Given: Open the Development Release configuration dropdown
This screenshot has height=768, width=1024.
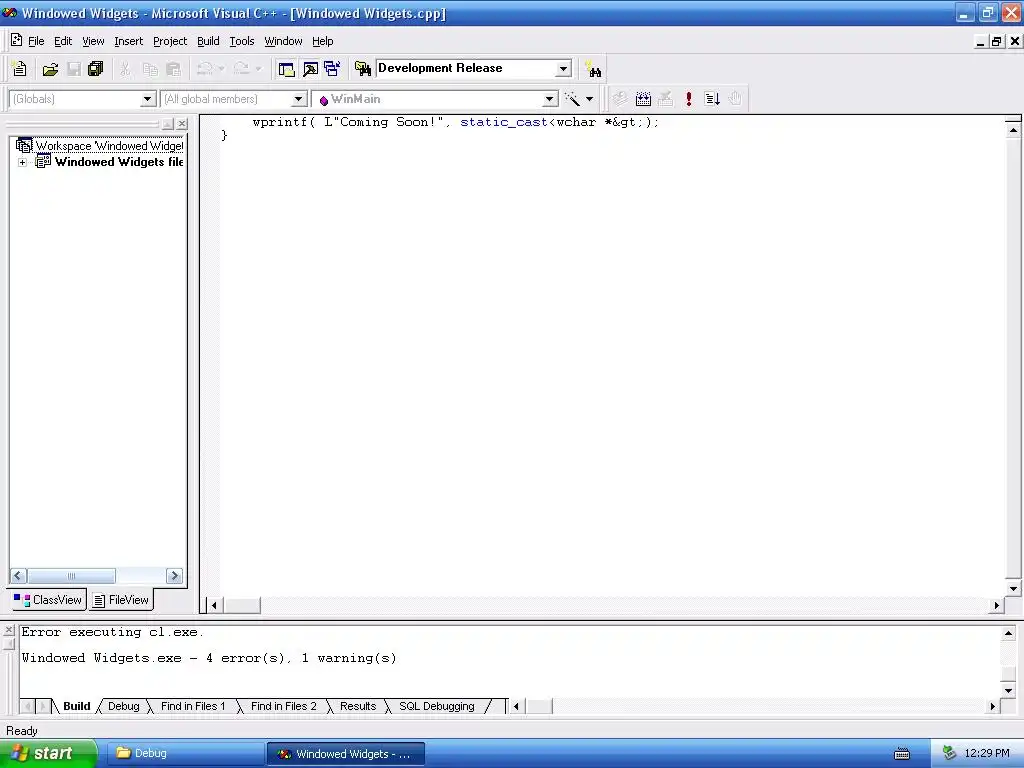Looking at the screenshot, I should [563, 69].
